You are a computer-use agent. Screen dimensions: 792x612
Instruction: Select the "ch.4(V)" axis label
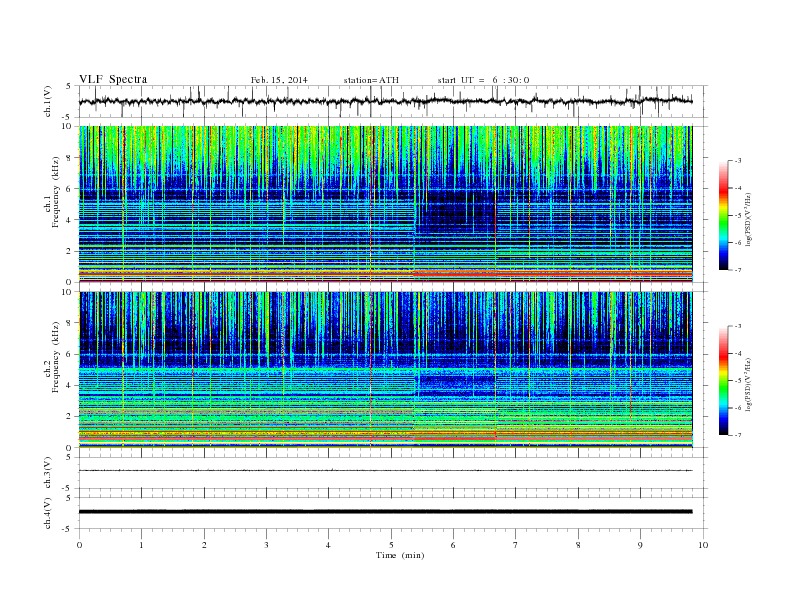48,513
